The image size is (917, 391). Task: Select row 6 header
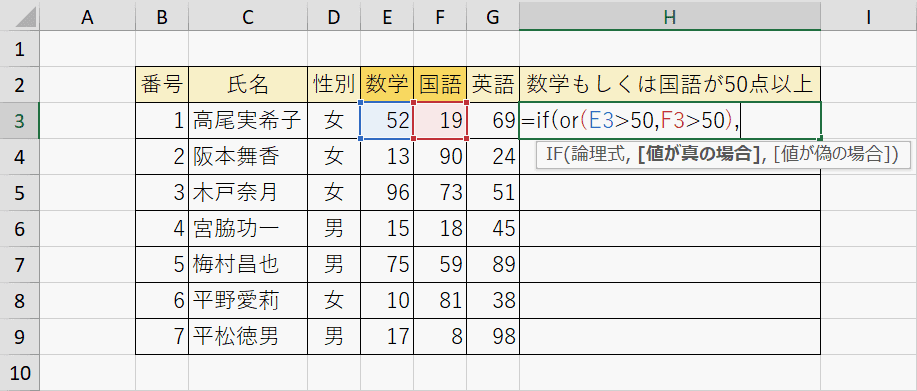point(20,229)
